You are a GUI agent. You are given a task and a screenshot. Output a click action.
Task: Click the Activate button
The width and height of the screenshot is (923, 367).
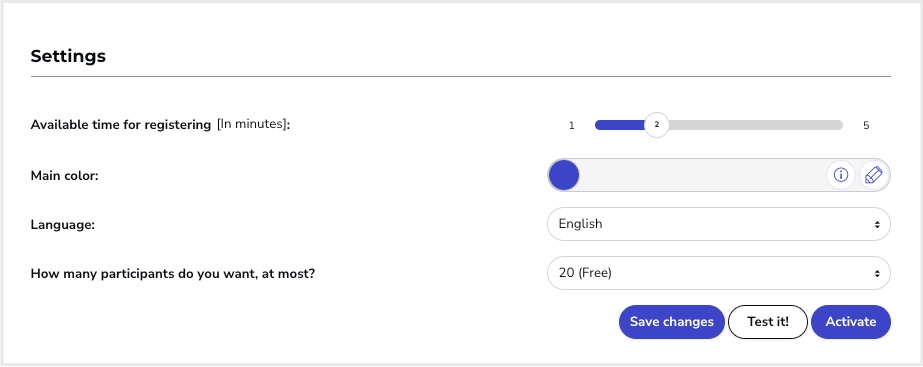[x=851, y=322]
